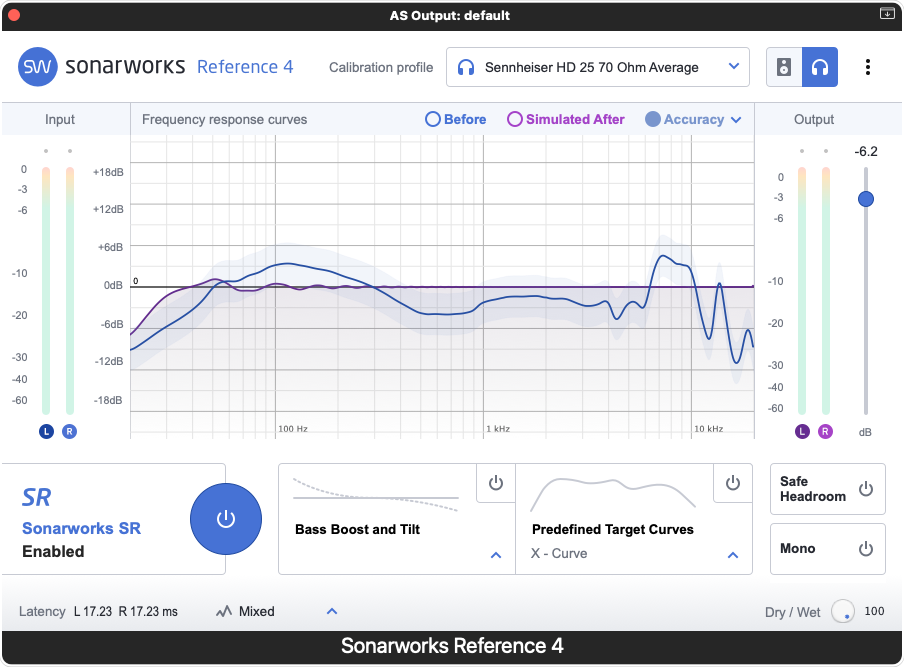Click the SR logo in the Sonarworks panel
904x667 pixels.
[x=37, y=497]
